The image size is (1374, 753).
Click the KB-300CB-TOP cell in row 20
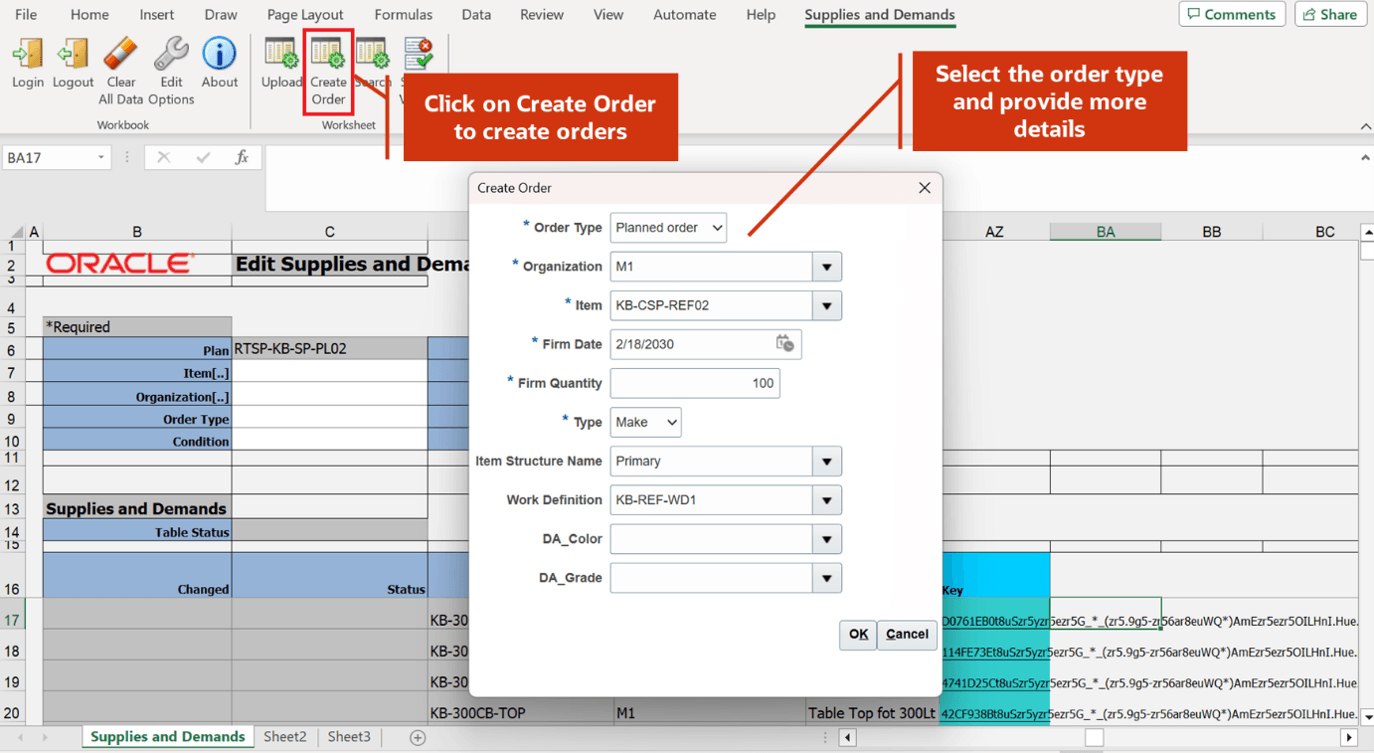pyautogui.click(x=520, y=714)
